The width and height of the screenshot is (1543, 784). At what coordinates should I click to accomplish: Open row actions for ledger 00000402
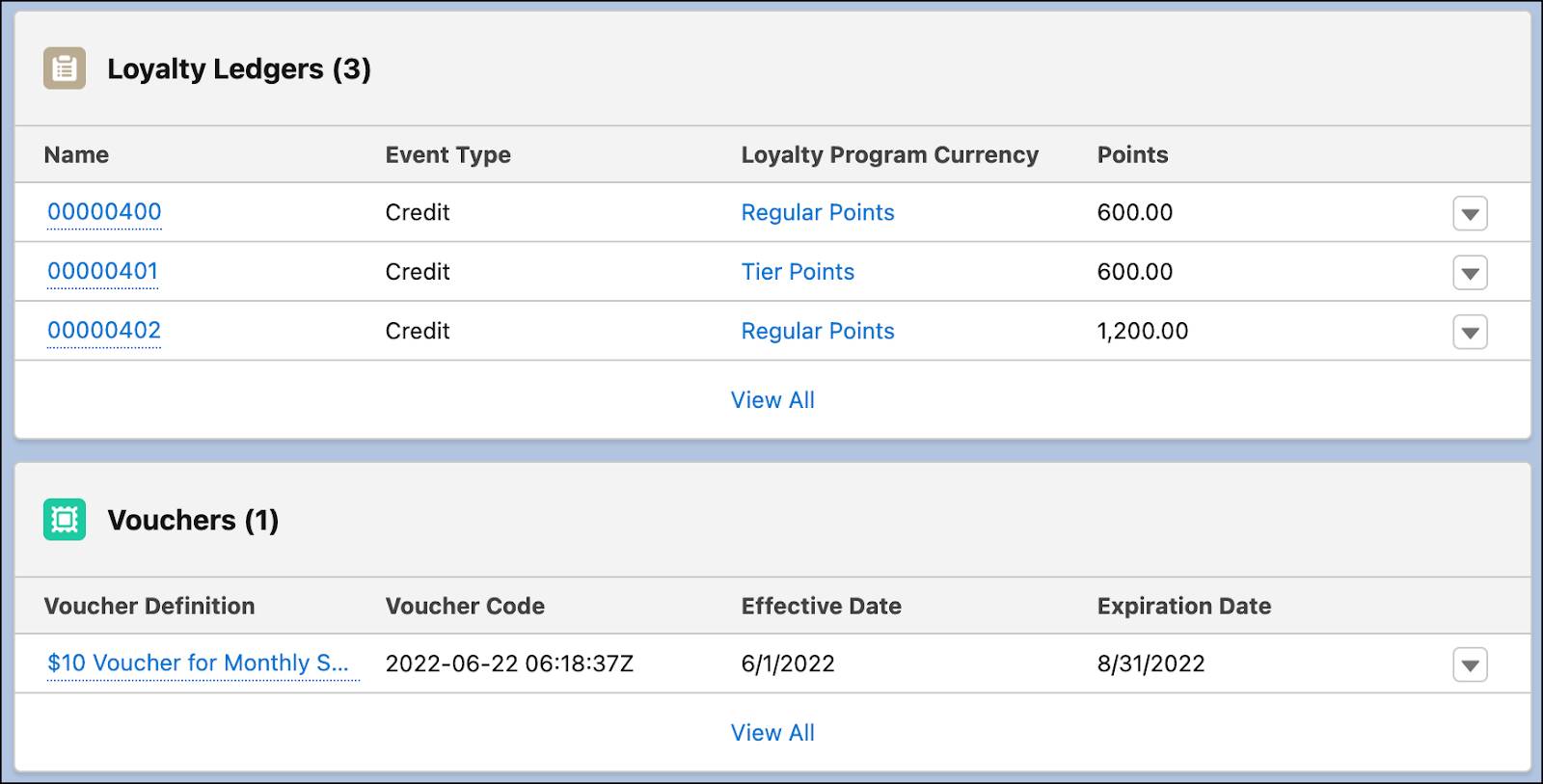[x=1470, y=332]
